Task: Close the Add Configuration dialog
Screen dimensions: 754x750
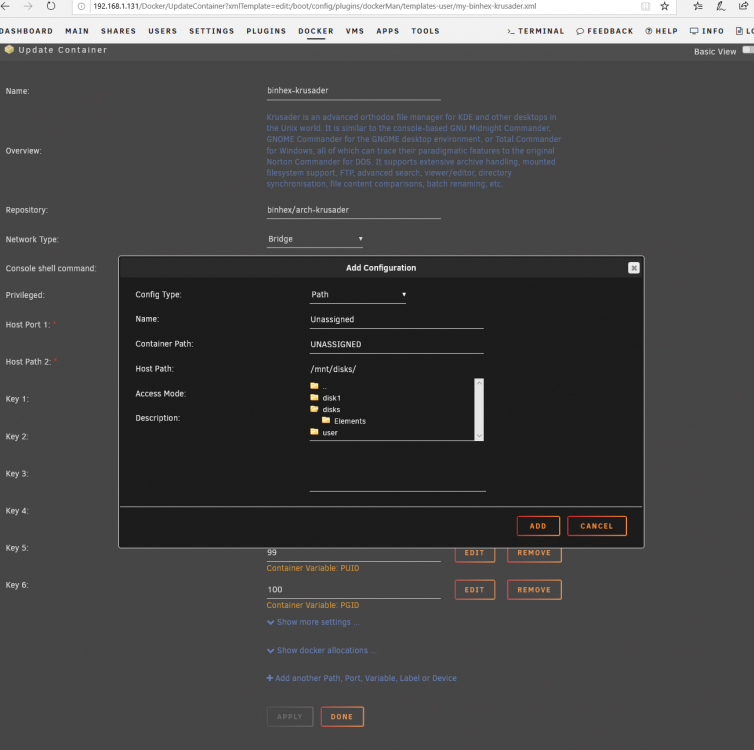Action: point(634,268)
